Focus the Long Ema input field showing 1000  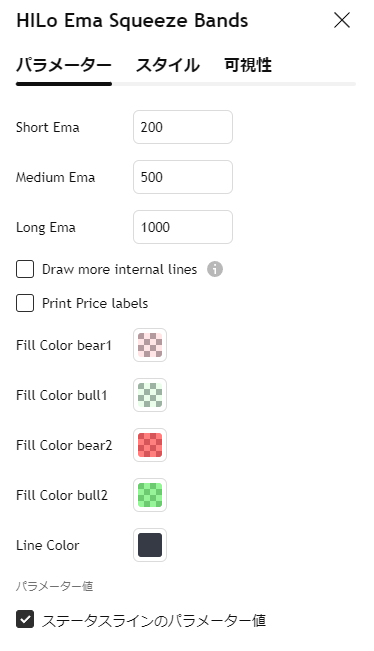(x=183, y=227)
